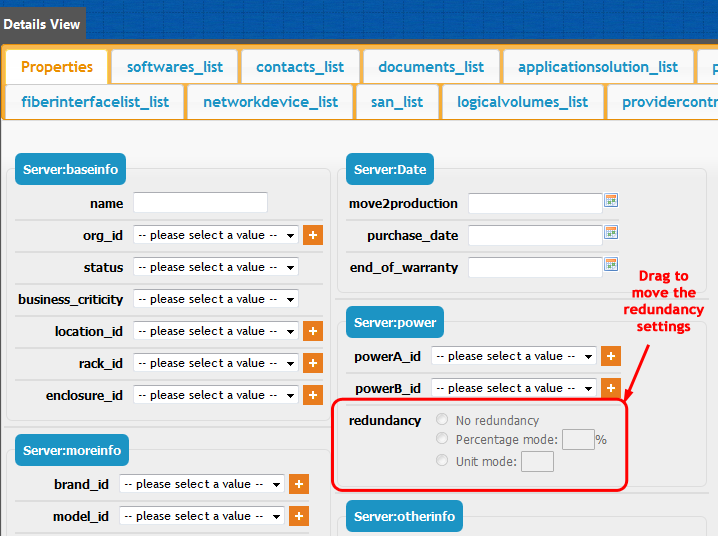718x536 pixels.
Task: Select the Percentage mode radio option
Action: (442, 439)
